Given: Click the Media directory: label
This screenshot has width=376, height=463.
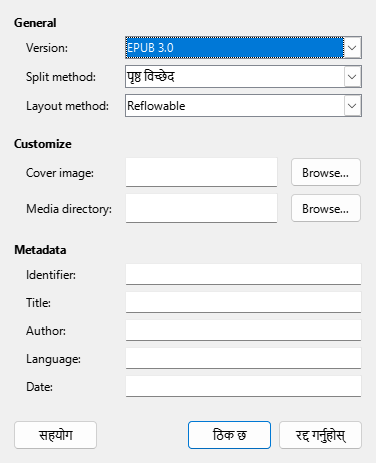Looking at the screenshot, I should point(69,209).
